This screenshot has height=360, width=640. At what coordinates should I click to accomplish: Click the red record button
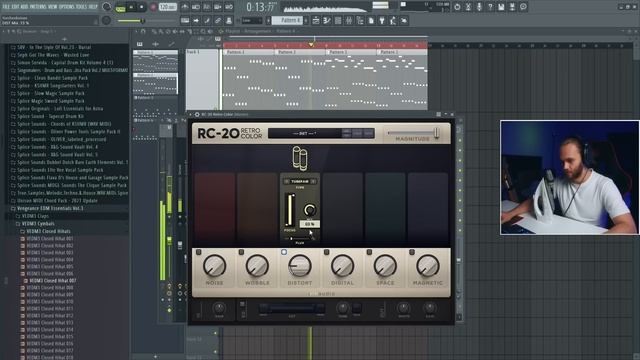[153, 7]
